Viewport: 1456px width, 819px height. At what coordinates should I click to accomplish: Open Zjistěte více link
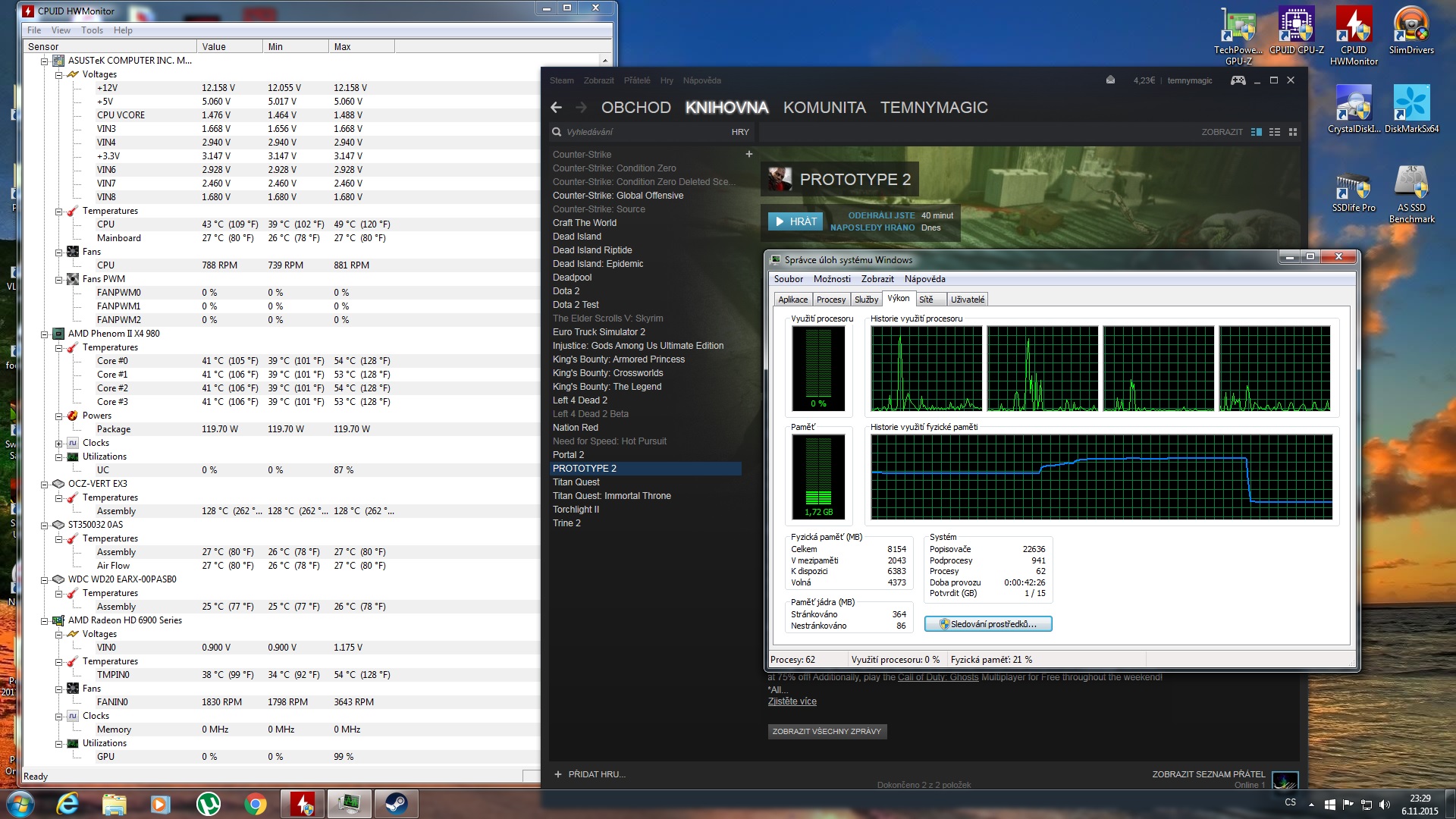(792, 701)
